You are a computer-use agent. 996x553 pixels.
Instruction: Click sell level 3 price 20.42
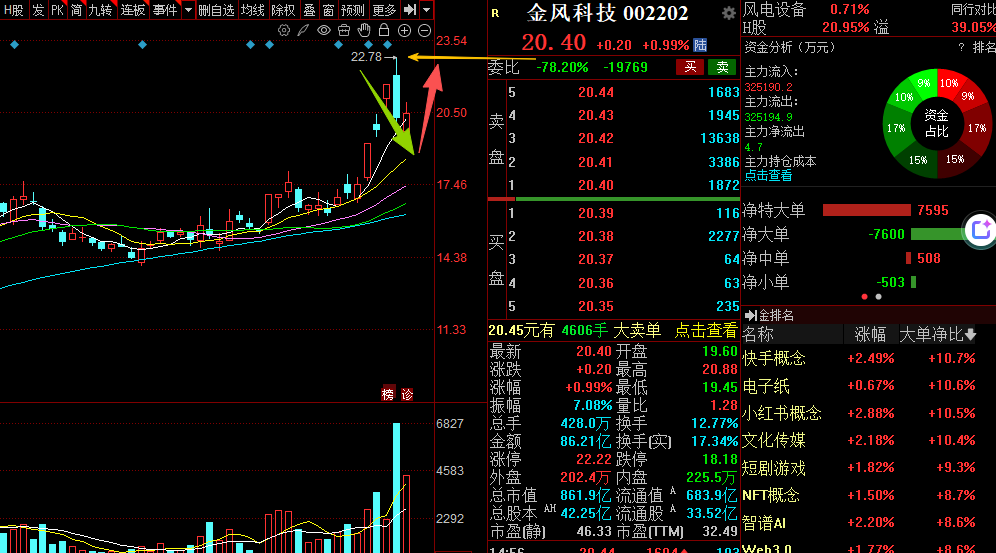point(596,138)
